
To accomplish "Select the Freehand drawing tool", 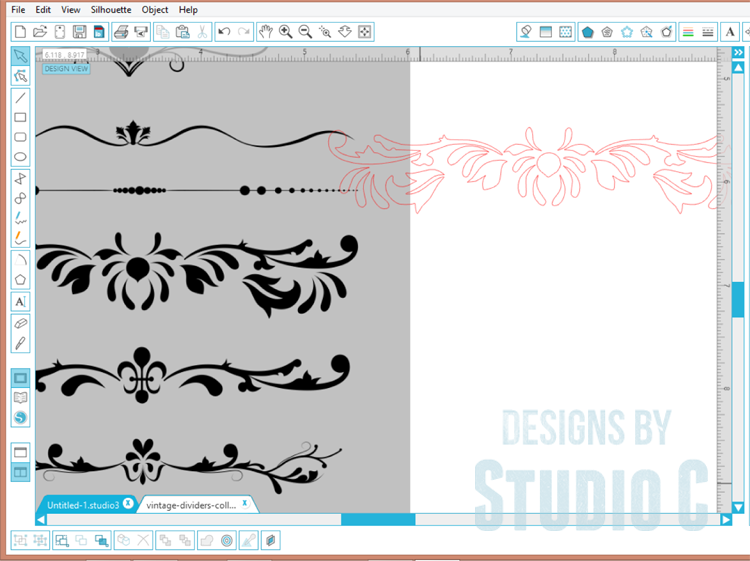I will pos(20,218).
